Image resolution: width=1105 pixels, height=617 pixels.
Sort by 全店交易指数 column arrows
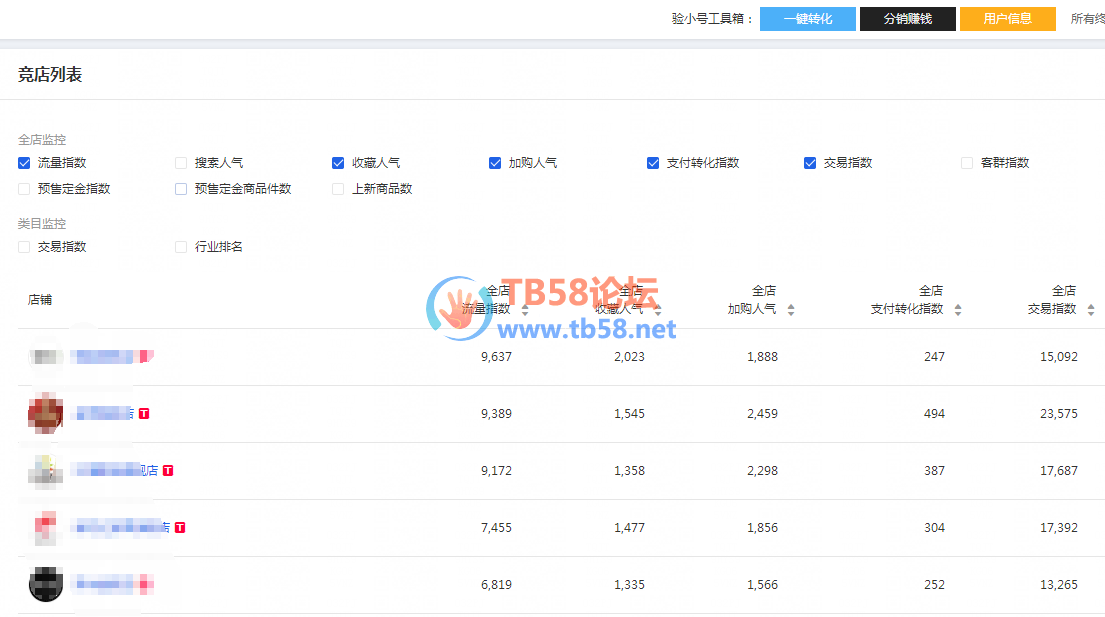tap(1091, 310)
